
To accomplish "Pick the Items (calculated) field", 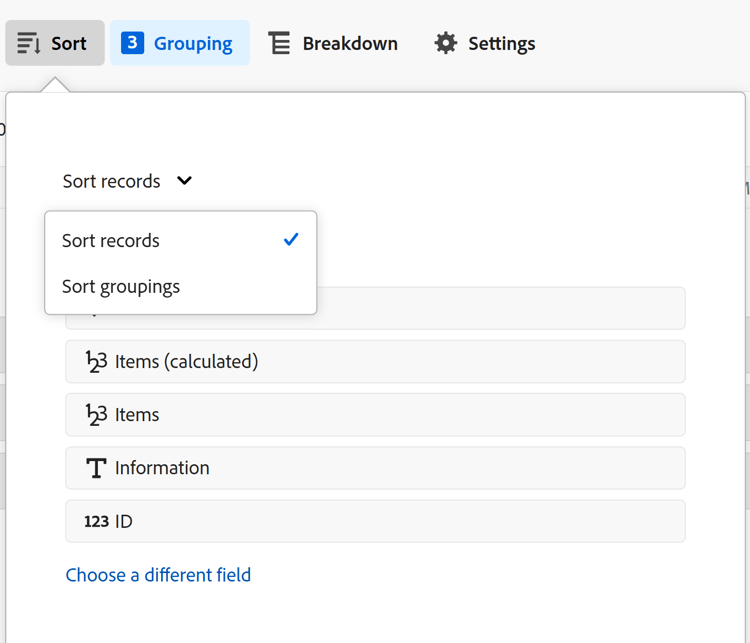I will point(375,362).
